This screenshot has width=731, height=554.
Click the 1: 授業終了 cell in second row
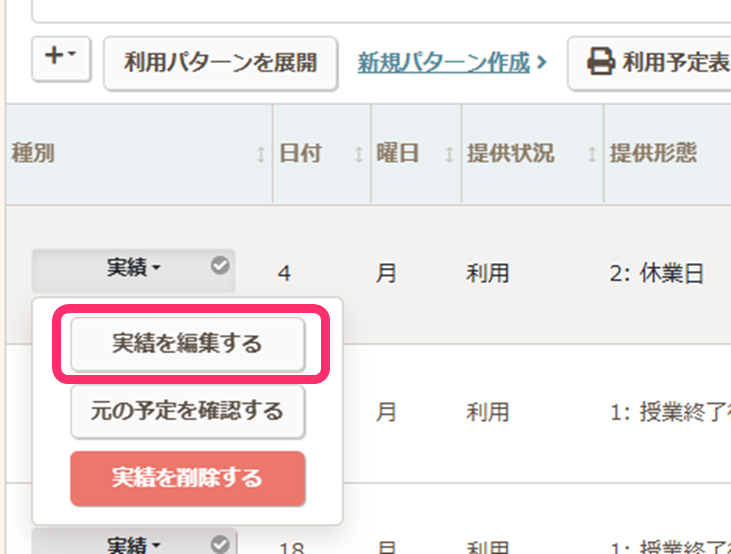point(667,411)
